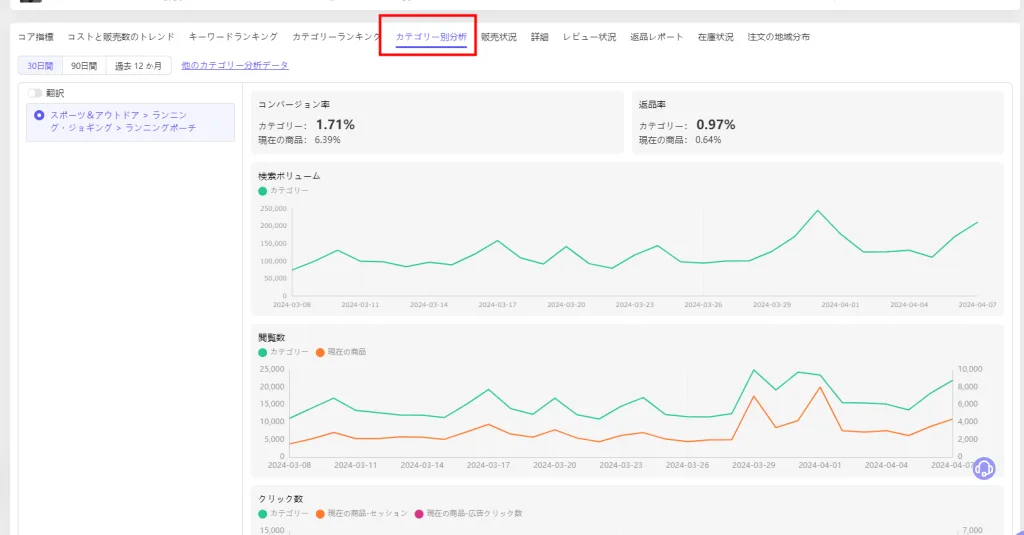Select the スポーツ&アウトドア category radio button
The image size is (1024, 535).
coord(39,116)
